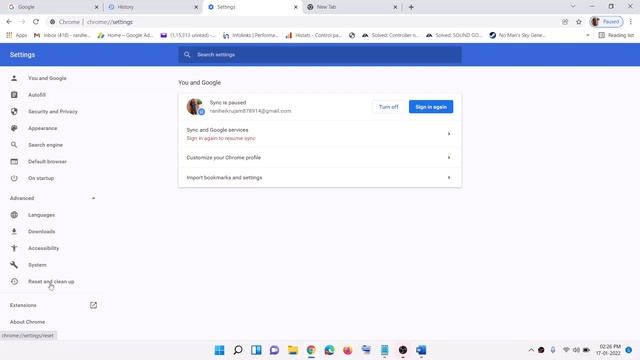Show more bookmarks overflow arrow

[588, 35]
